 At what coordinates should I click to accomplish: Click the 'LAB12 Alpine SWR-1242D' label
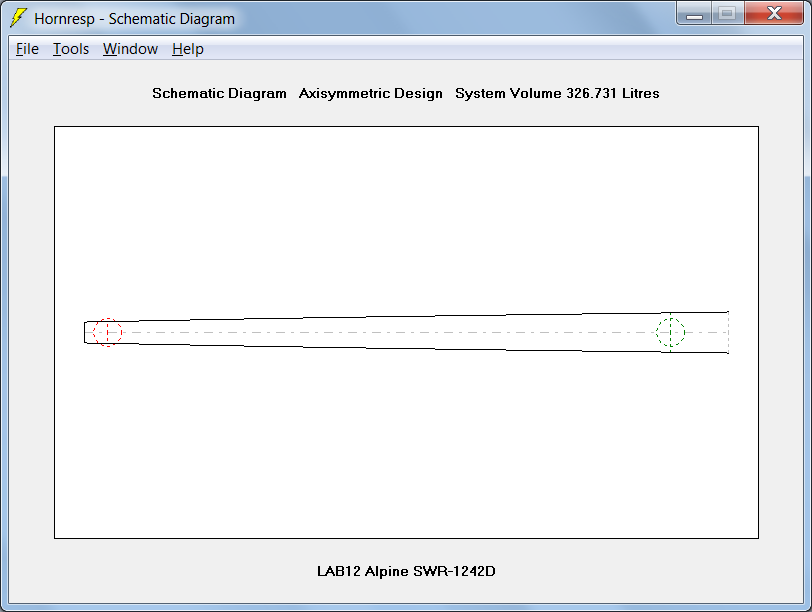pyautogui.click(x=406, y=571)
